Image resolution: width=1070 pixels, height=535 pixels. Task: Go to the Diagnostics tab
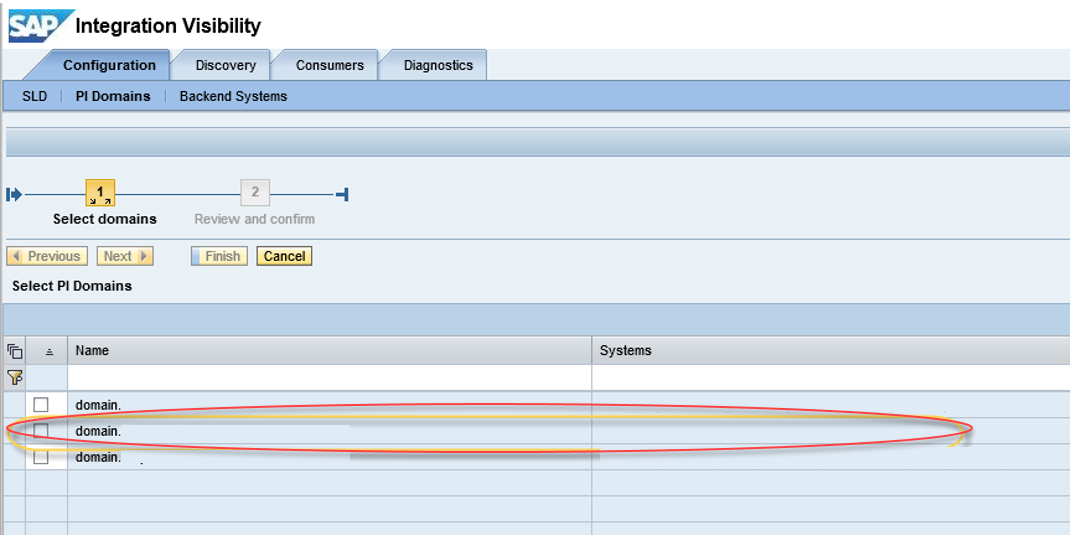[x=438, y=66]
